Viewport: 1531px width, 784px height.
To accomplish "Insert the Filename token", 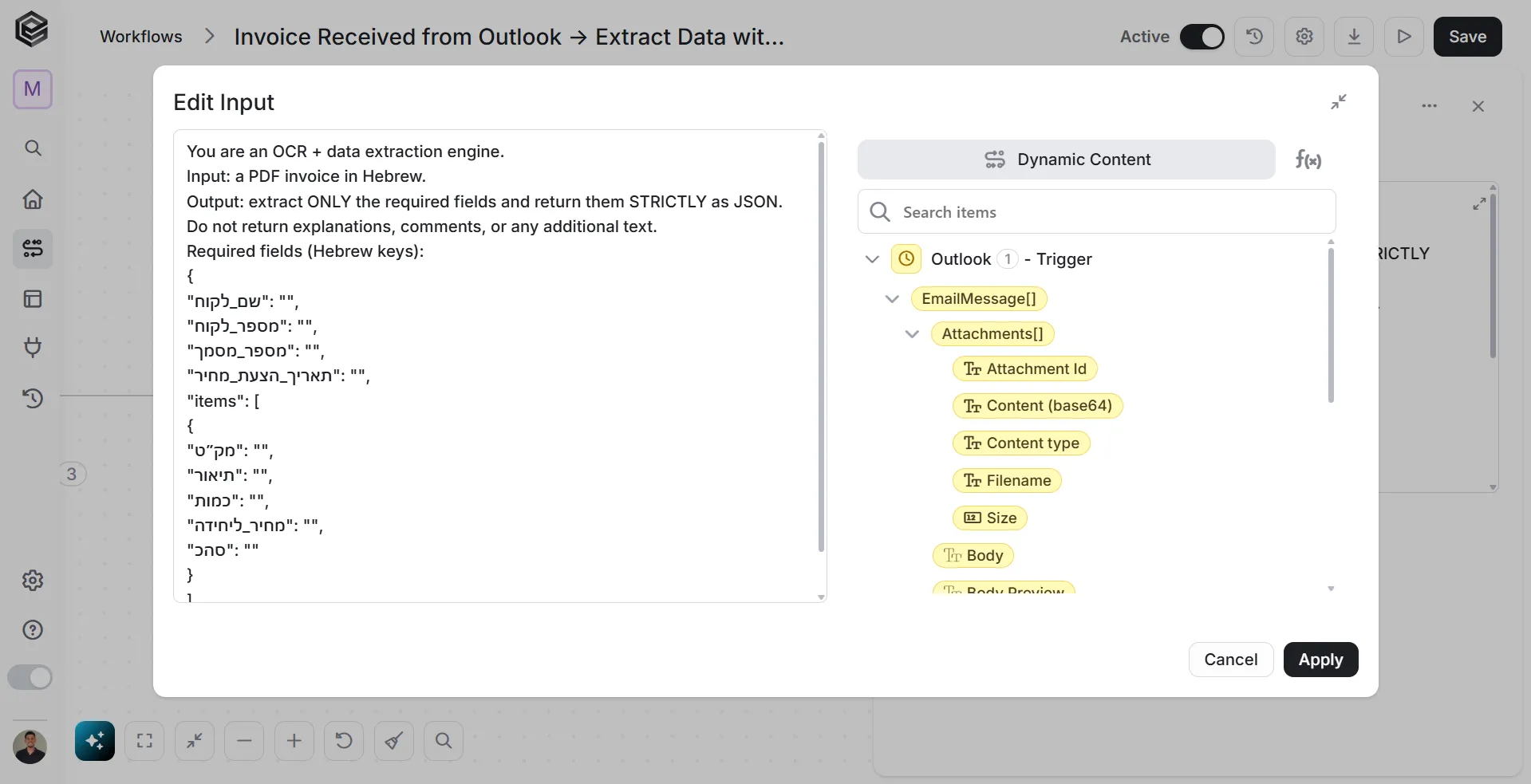I will point(1007,480).
